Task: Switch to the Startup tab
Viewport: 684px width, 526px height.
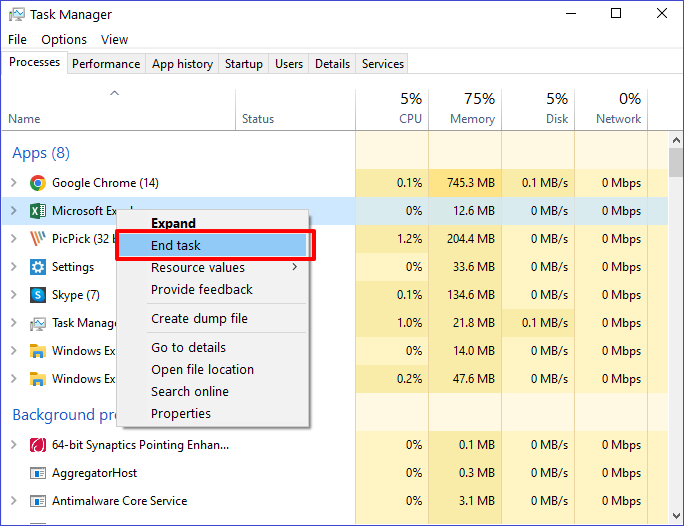Action: pos(244,64)
